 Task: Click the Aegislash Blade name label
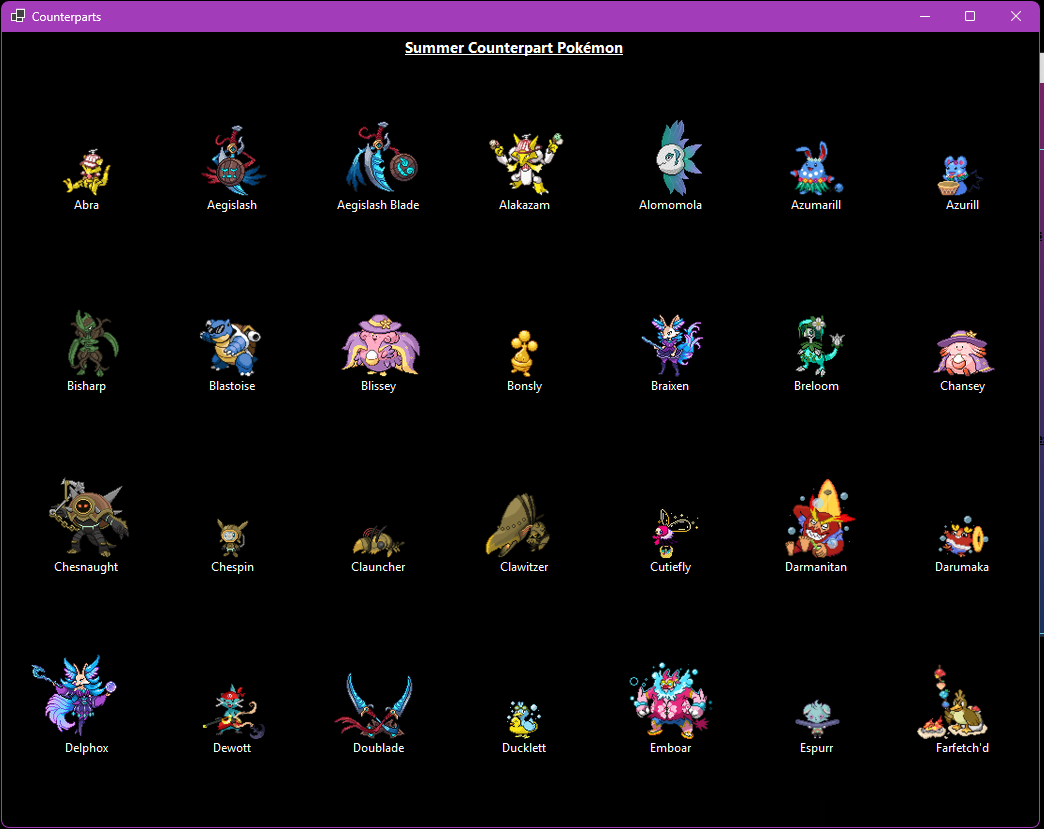click(x=378, y=205)
